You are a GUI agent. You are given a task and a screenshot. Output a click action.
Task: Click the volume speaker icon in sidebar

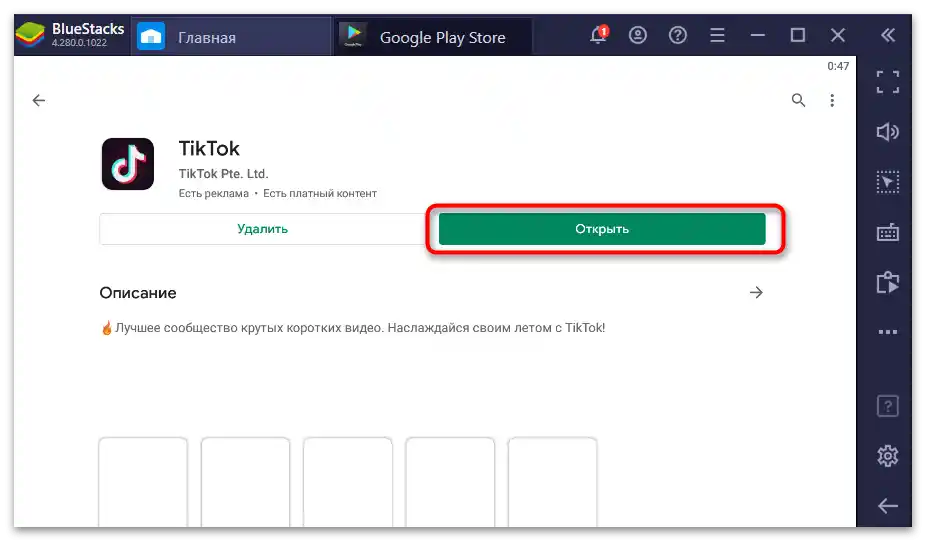click(888, 132)
